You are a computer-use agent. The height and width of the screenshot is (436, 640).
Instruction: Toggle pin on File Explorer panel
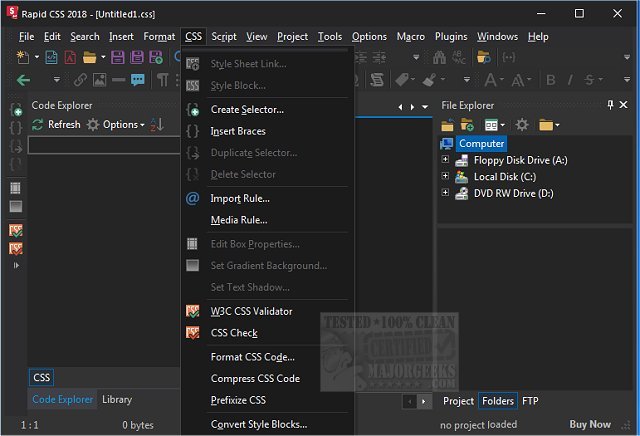tap(610, 105)
